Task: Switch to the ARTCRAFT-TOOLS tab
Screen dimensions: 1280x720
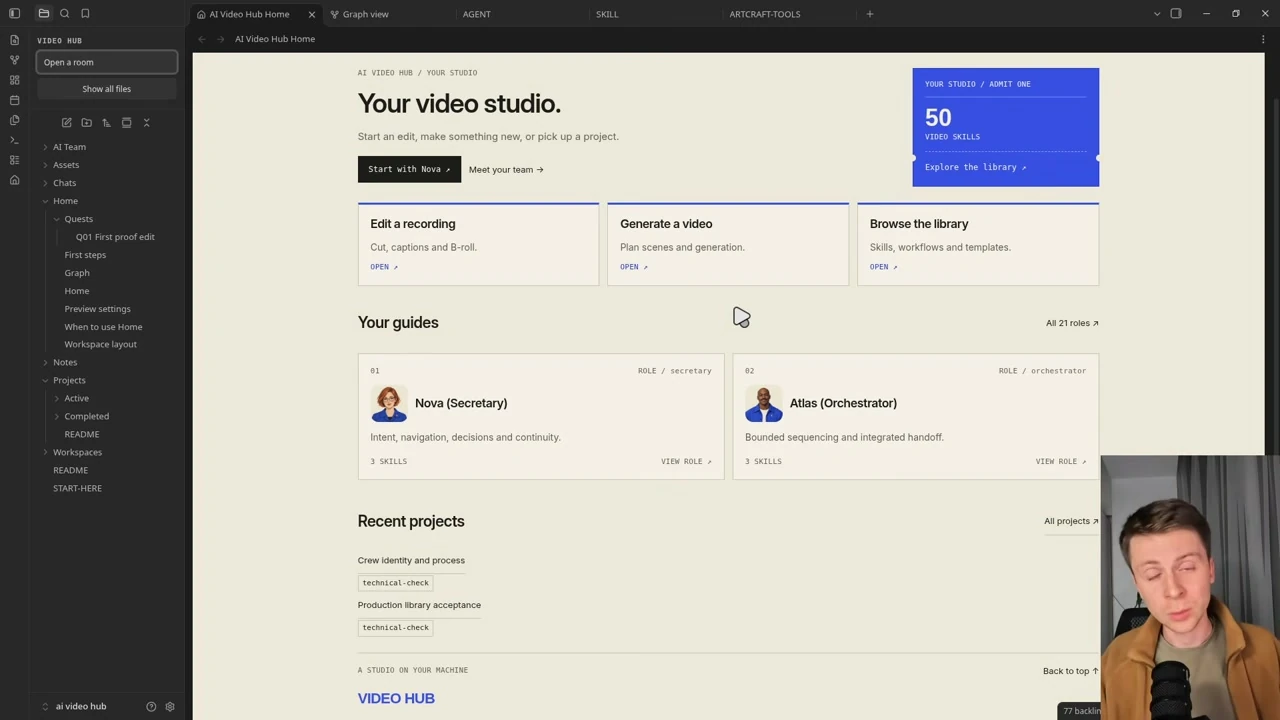Action: click(765, 14)
